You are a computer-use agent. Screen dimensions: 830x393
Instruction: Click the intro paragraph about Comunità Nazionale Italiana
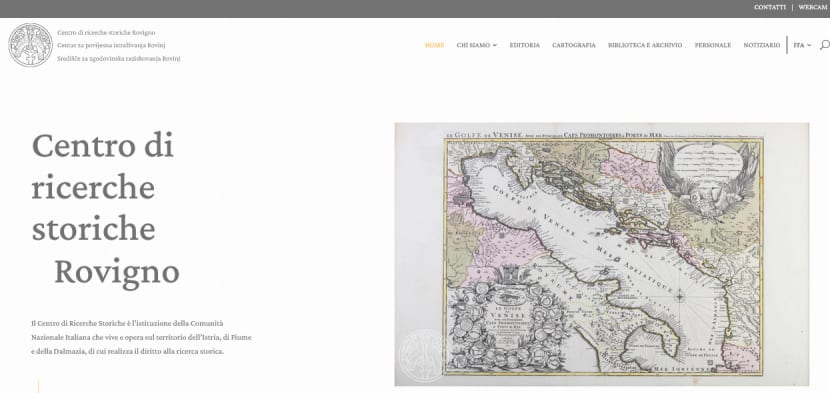pyautogui.click(x=141, y=337)
